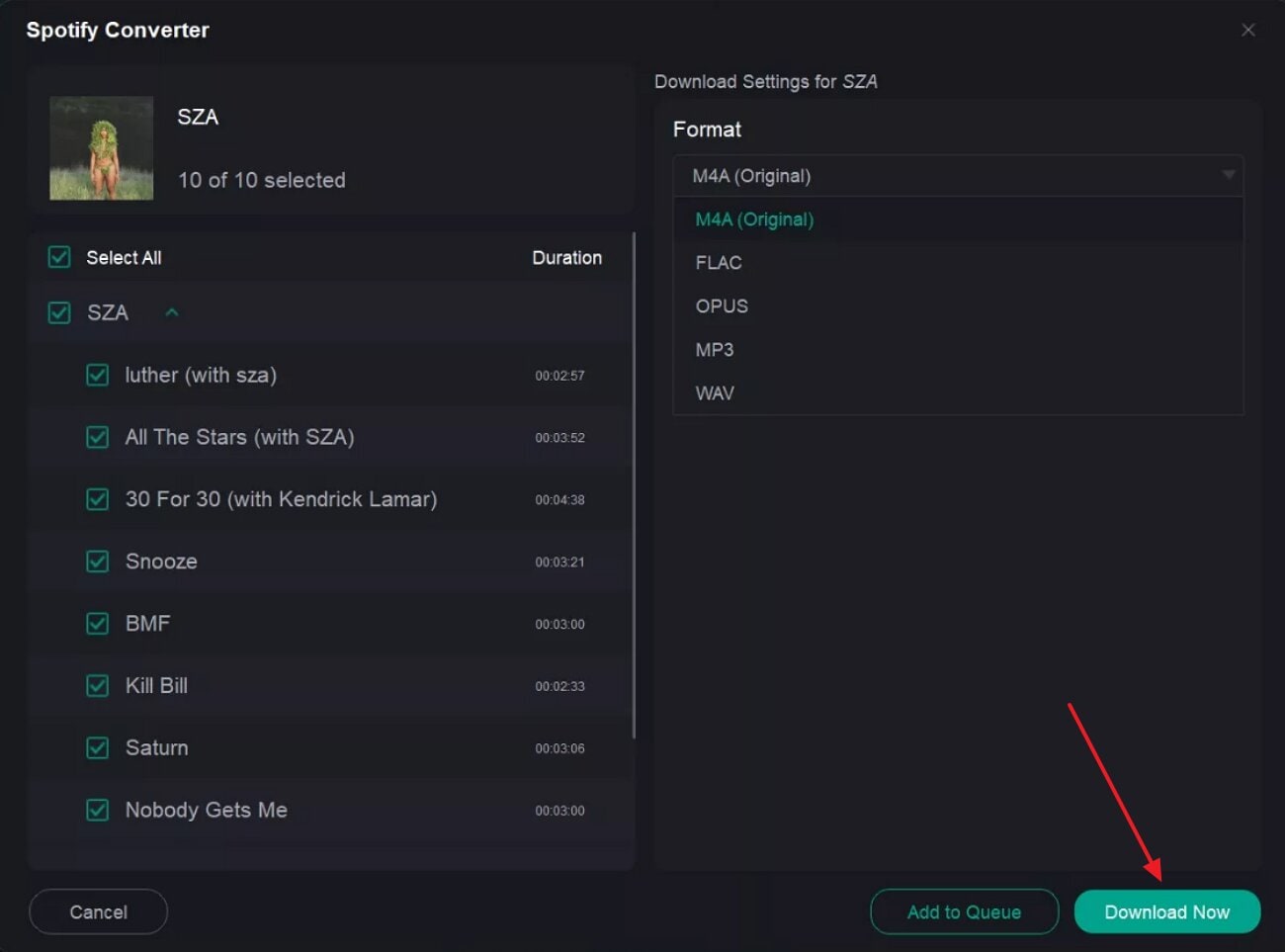Click the SZA album artwork thumbnail
Viewport: 1285px width, 952px height.
[102, 147]
